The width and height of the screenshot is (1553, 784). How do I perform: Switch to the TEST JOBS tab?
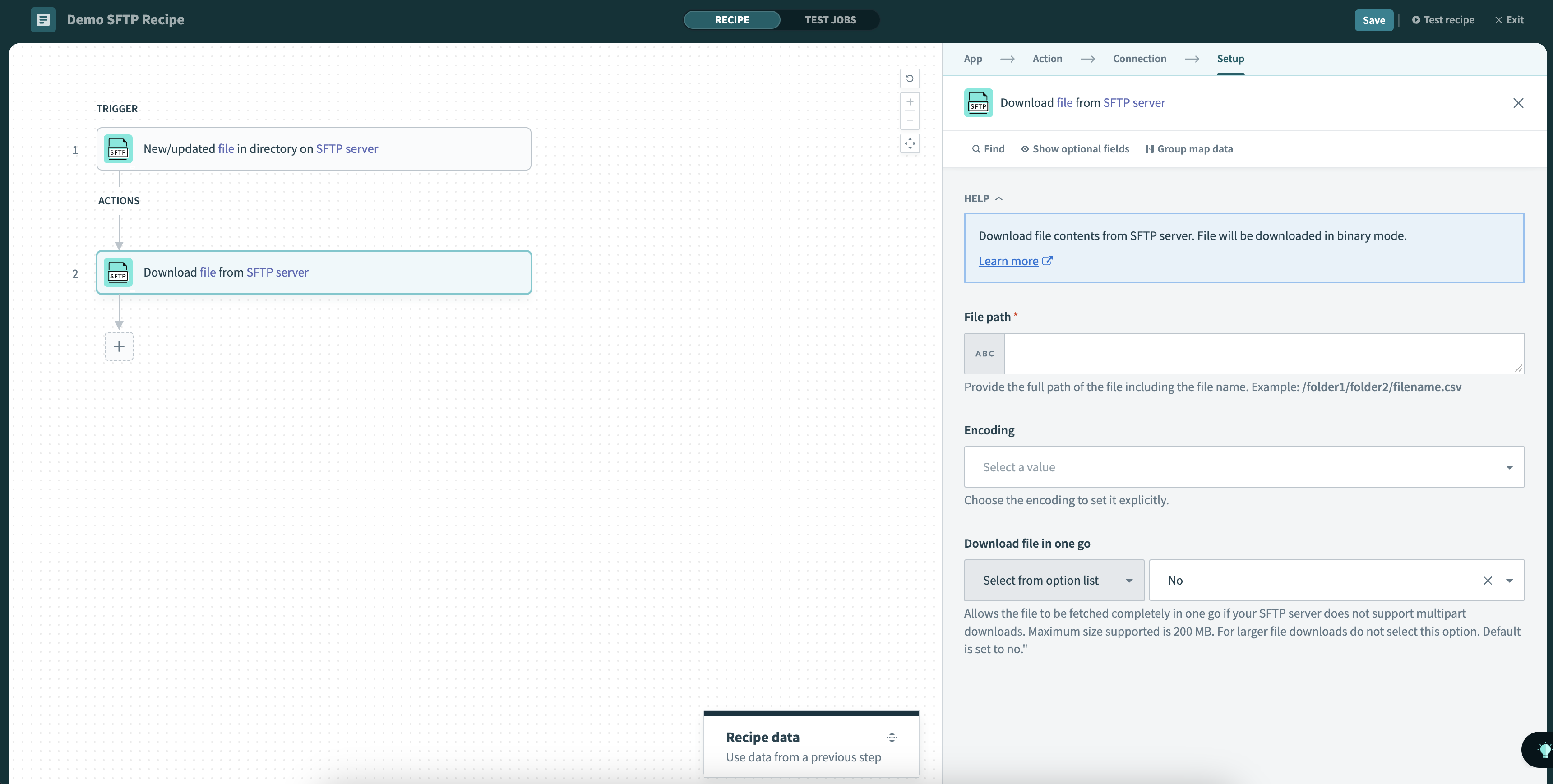tap(831, 19)
